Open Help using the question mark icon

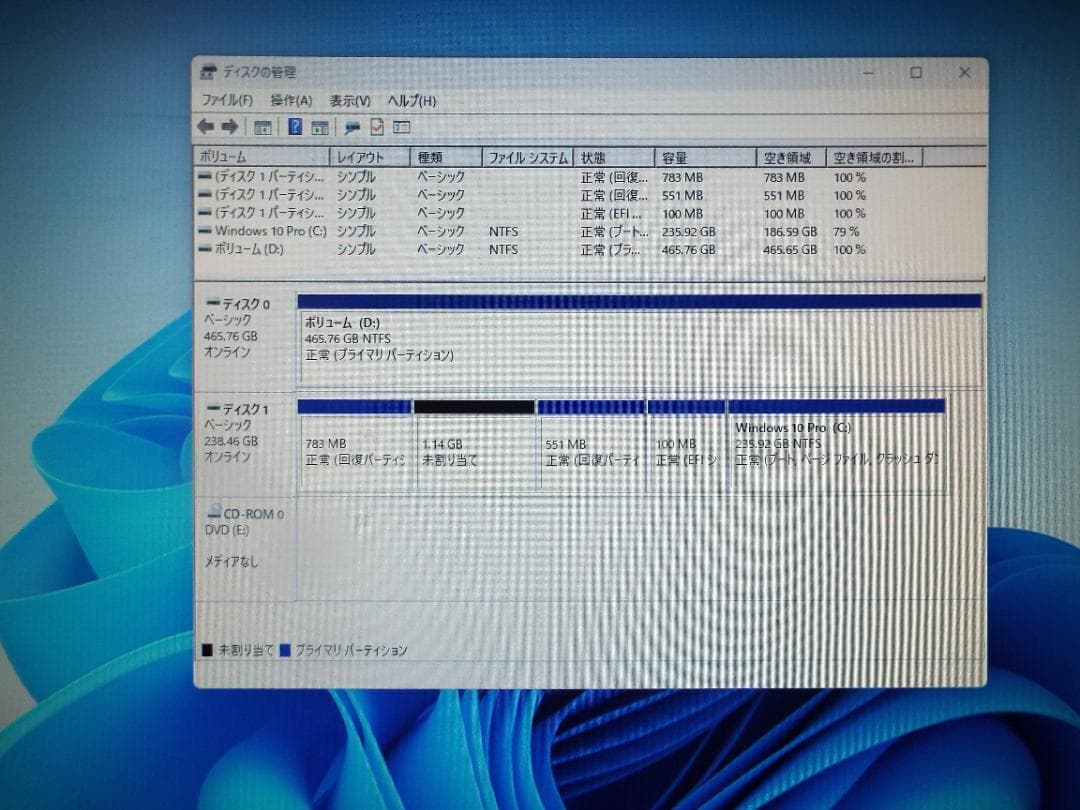[296, 127]
